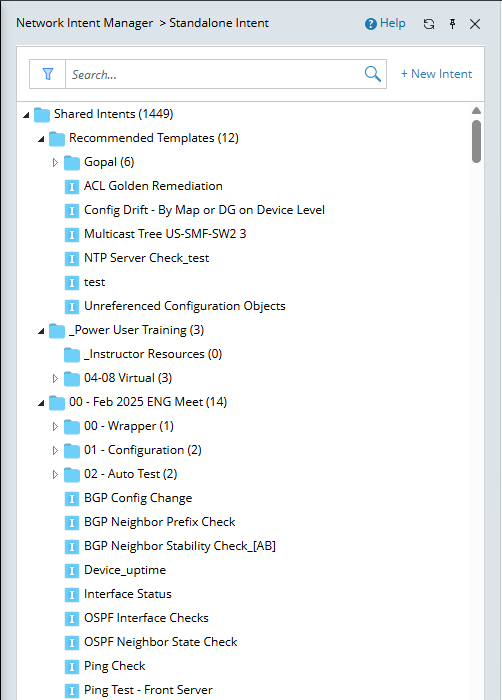
Task: Click the ACL Golden Remediation intent icon
Action: (x=72, y=186)
